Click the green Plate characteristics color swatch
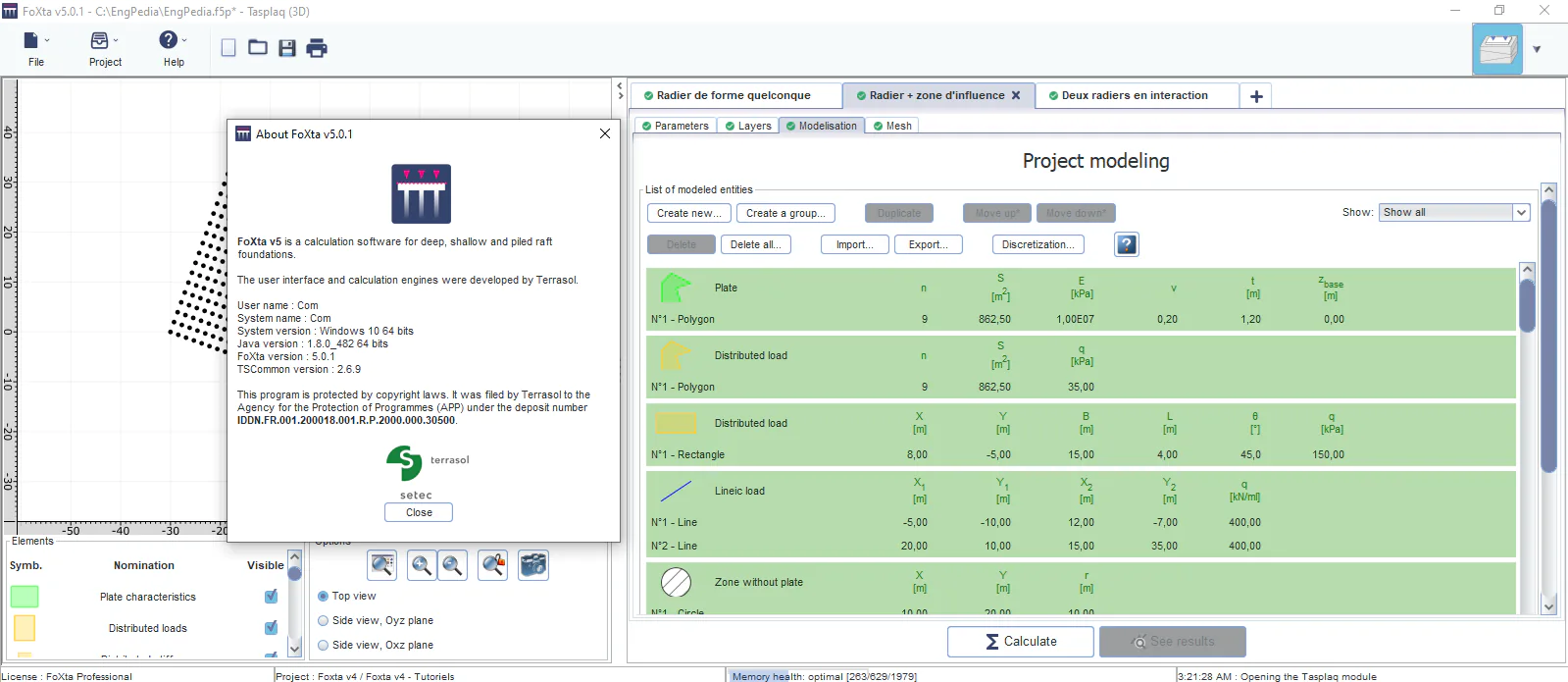 tap(25, 597)
